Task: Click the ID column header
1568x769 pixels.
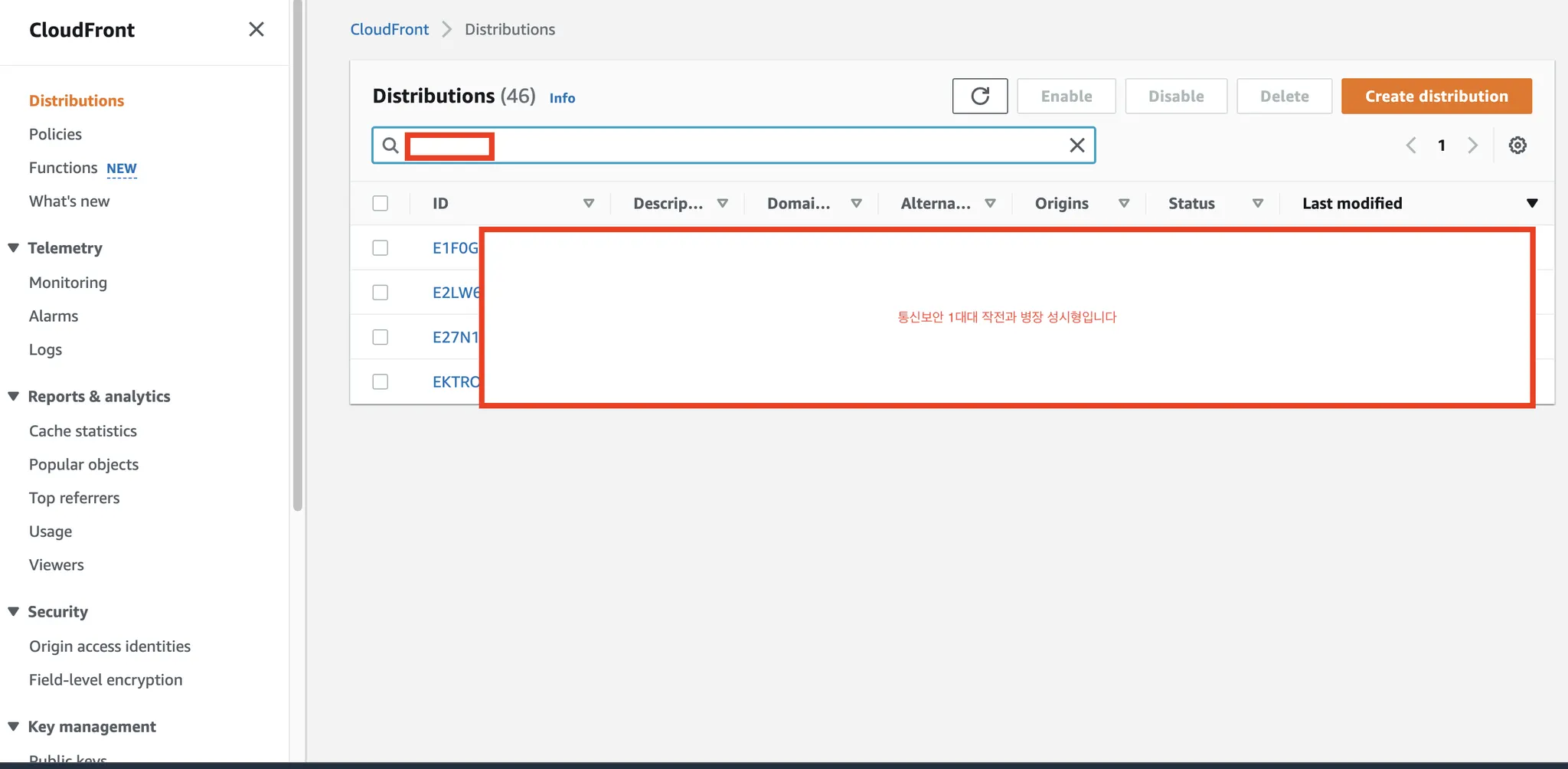Action: (x=440, y=203)
